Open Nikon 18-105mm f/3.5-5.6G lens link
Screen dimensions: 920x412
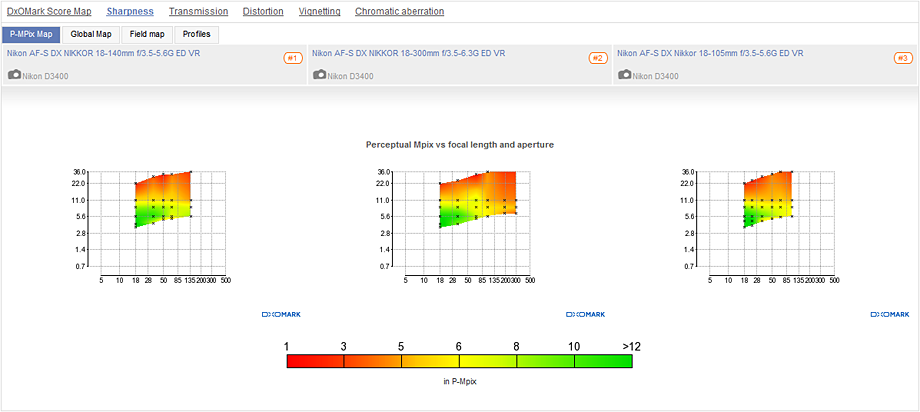point(711,53)
